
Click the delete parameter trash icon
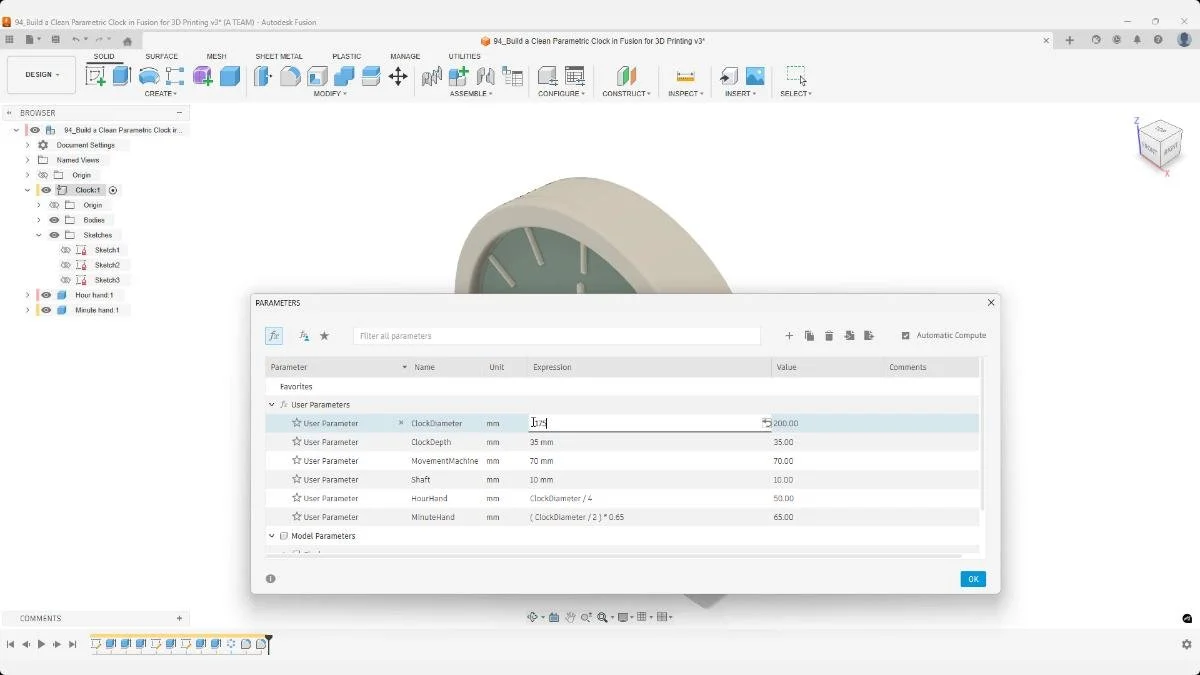(830, 336)
